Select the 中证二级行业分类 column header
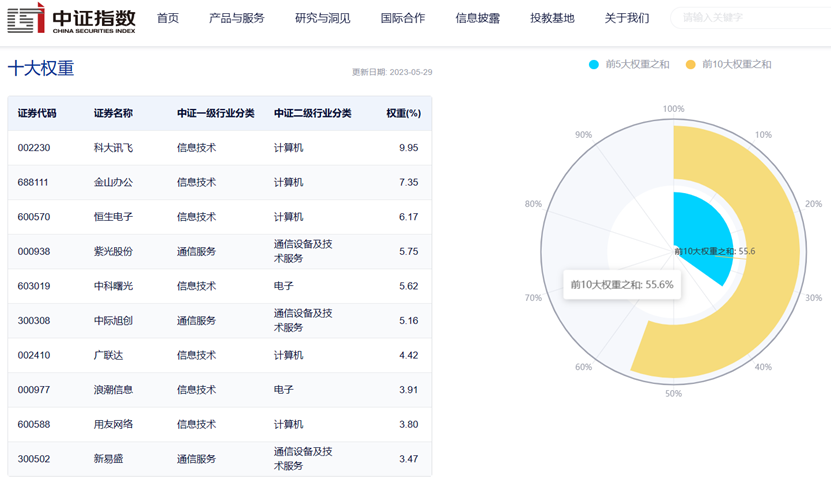The width and height of the screenshot is (831, 483). (x=313, y=113)
